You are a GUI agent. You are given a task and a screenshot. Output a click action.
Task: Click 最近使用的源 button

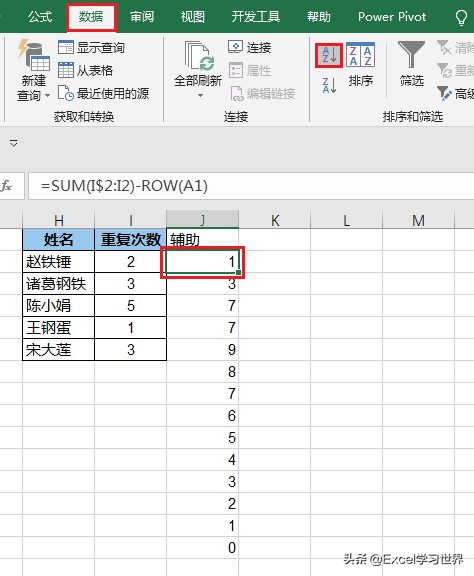[x=104, y=93]
